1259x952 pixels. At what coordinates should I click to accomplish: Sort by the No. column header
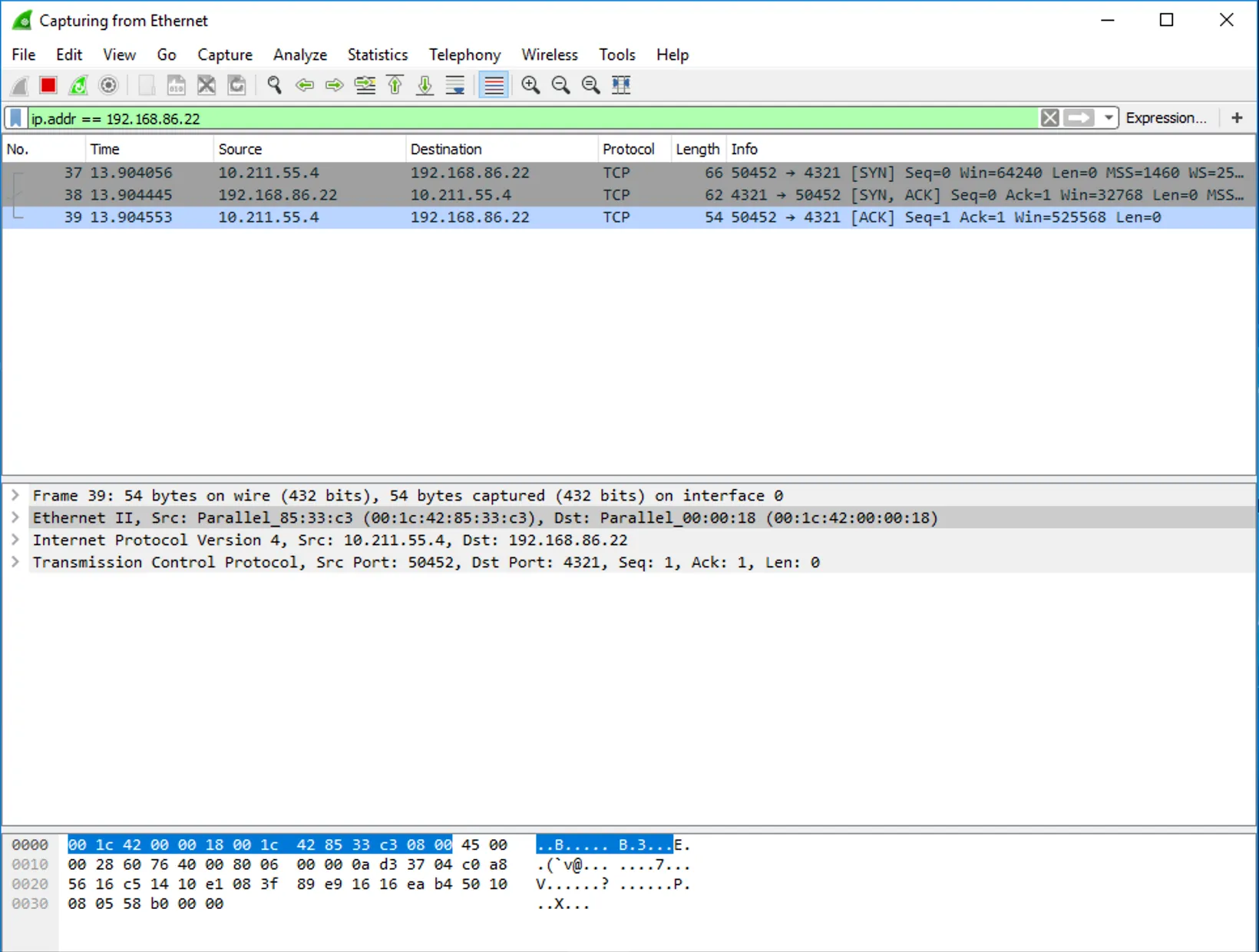(43, 149)
